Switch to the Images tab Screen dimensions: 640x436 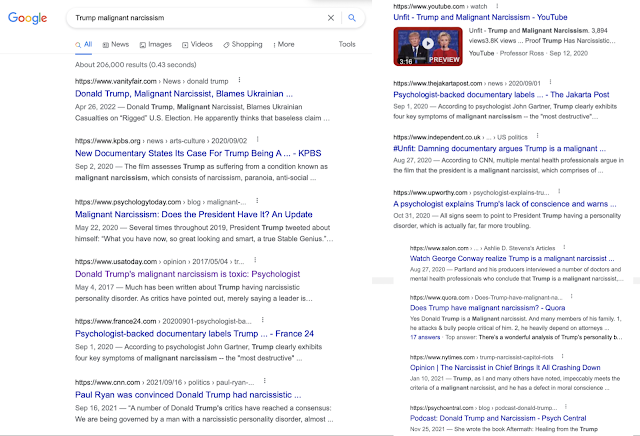click(x=156, y=44)
